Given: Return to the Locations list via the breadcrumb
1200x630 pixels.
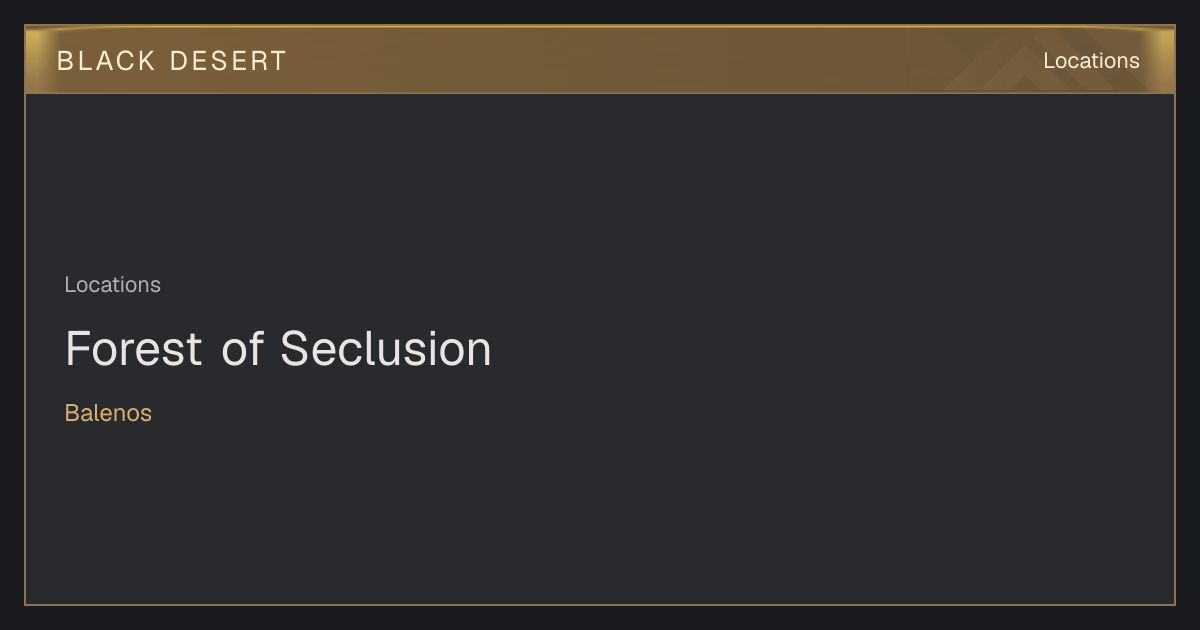Looking at the screenshot, I should click(x=112, y=285).
